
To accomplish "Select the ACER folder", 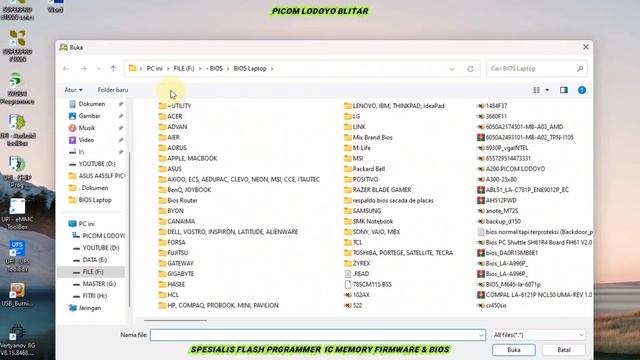I will click(x=175, y=116).
